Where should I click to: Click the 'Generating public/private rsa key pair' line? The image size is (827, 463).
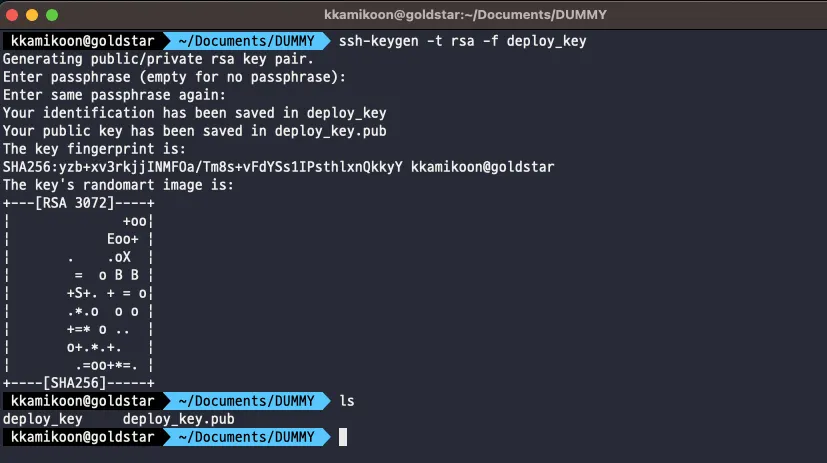158,59
